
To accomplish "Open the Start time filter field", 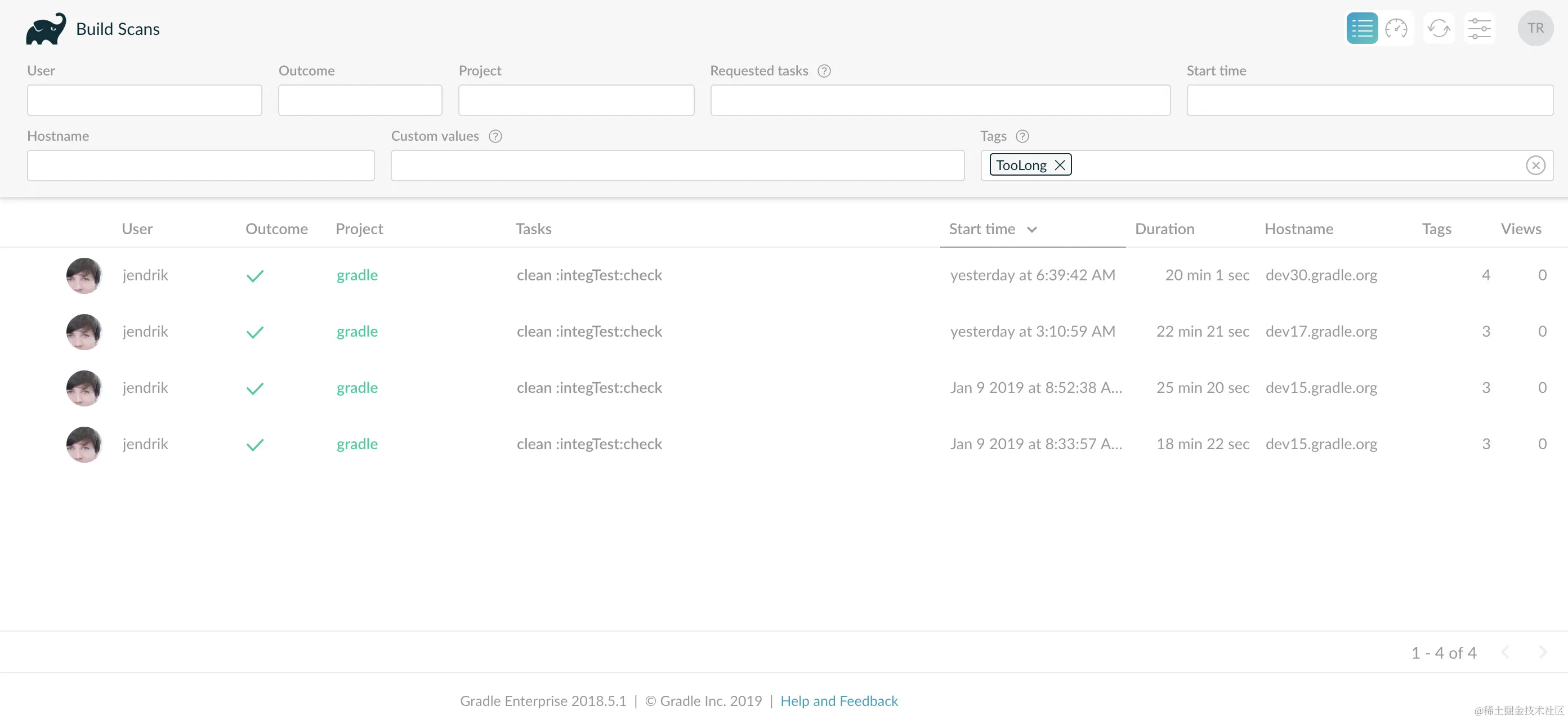I will coord(1370,100).
